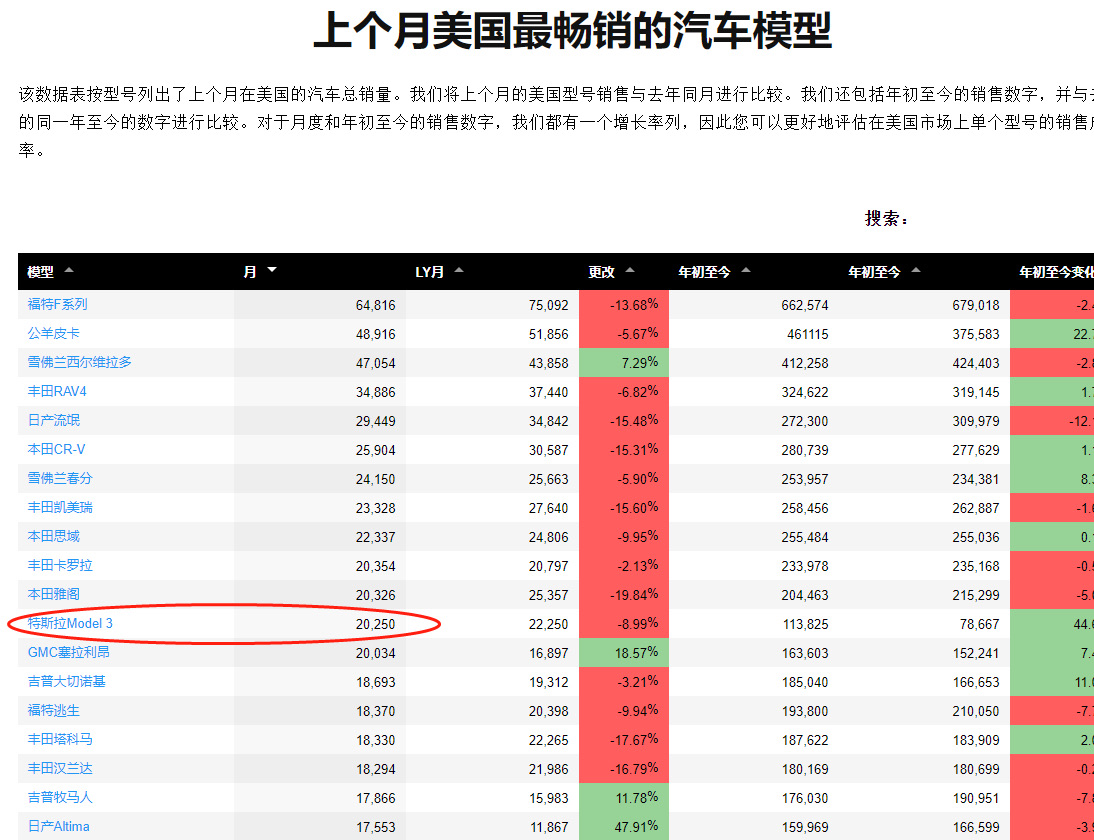Click the green 18.57% change cell

tap(624, 652)
